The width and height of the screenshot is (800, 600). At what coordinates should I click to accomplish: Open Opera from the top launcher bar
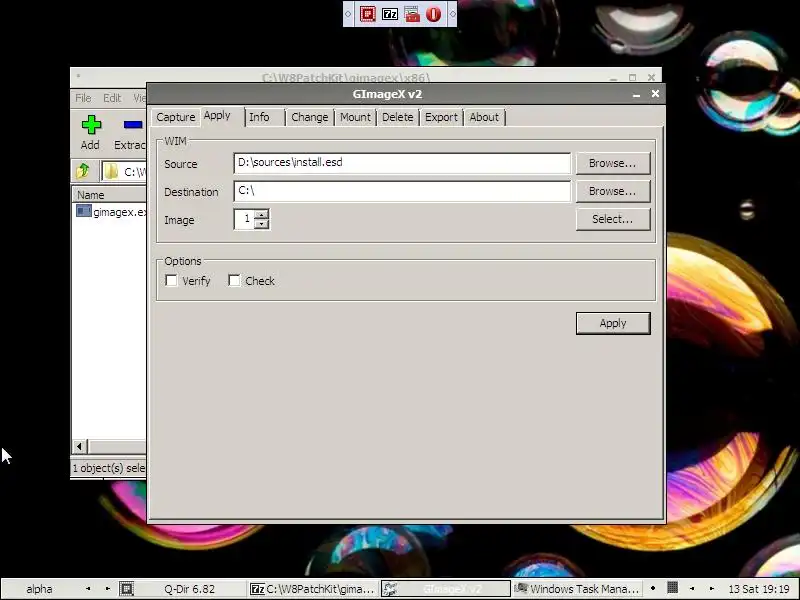(433, 14)
